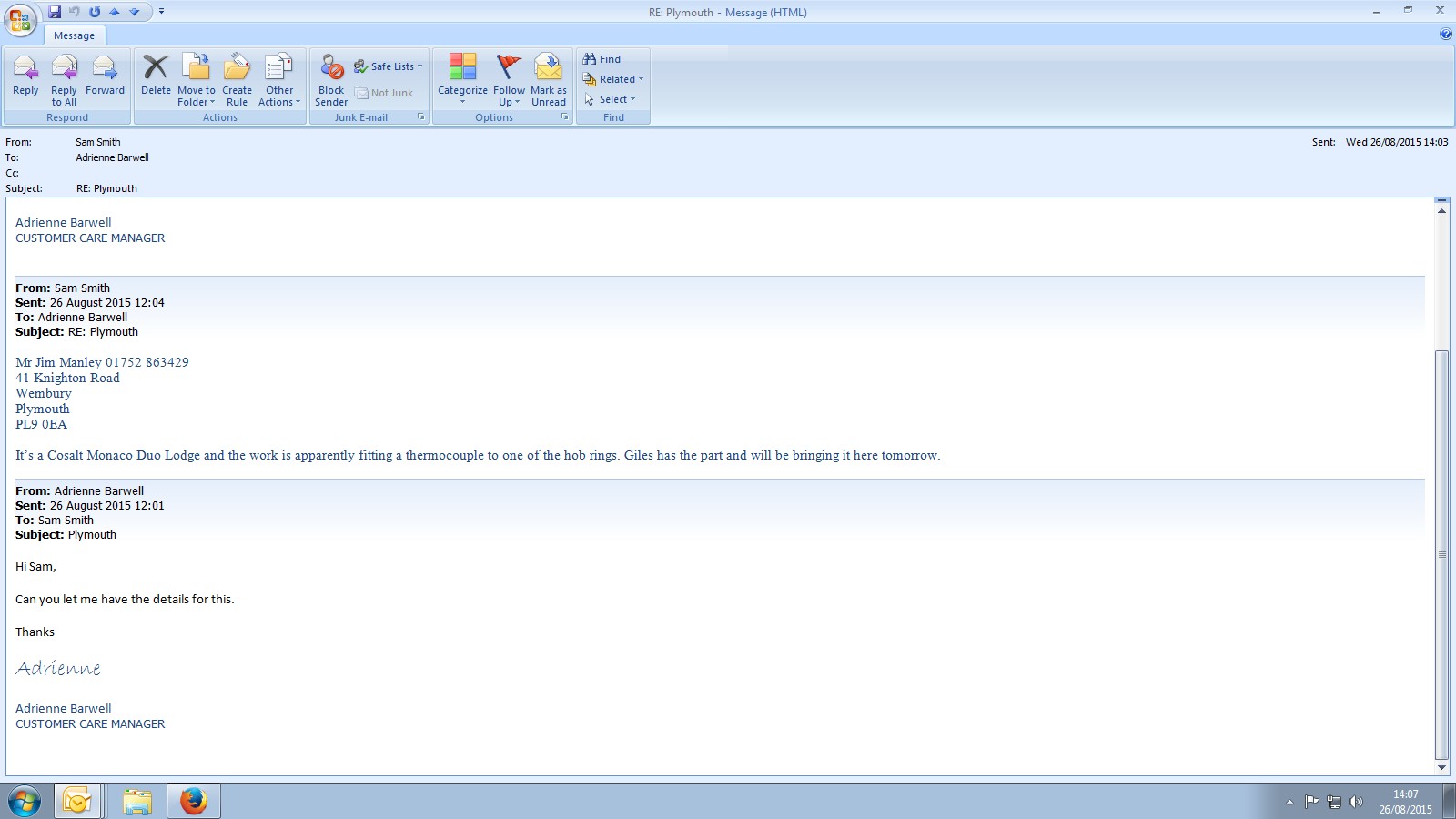
Task: Click the network icon in the system tray
Action: pos(1334,802)
